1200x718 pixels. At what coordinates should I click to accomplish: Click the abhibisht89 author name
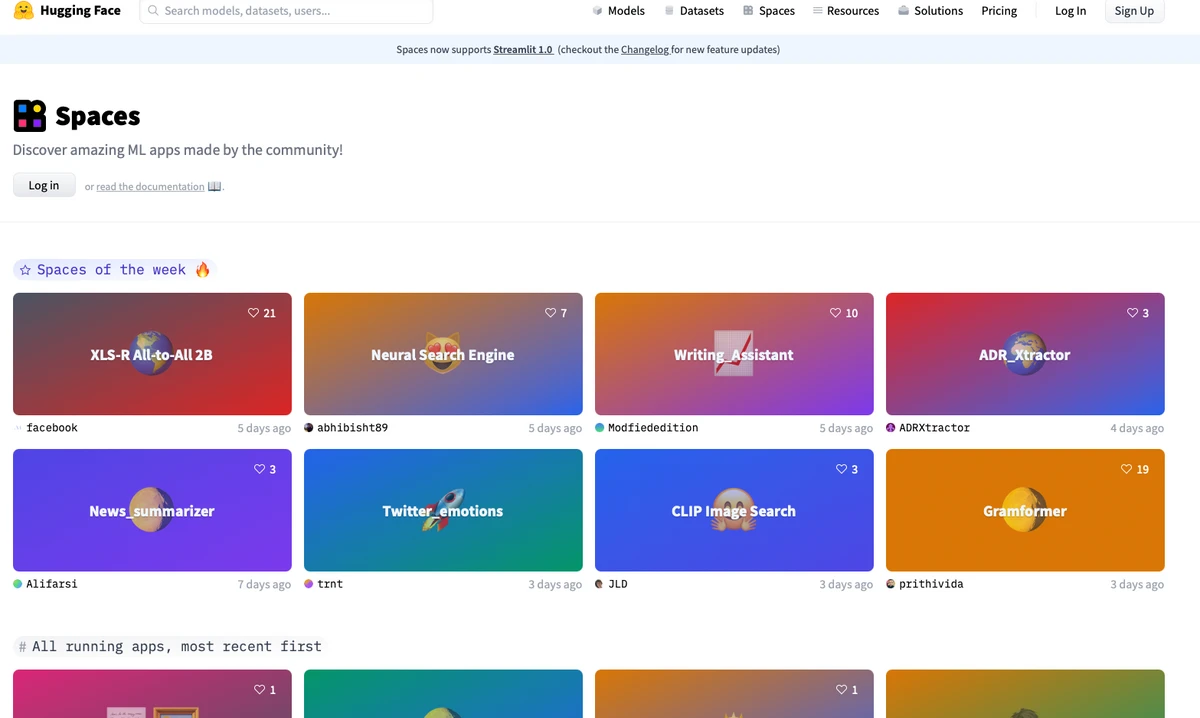pyautogui.click(x=352, y=427)
